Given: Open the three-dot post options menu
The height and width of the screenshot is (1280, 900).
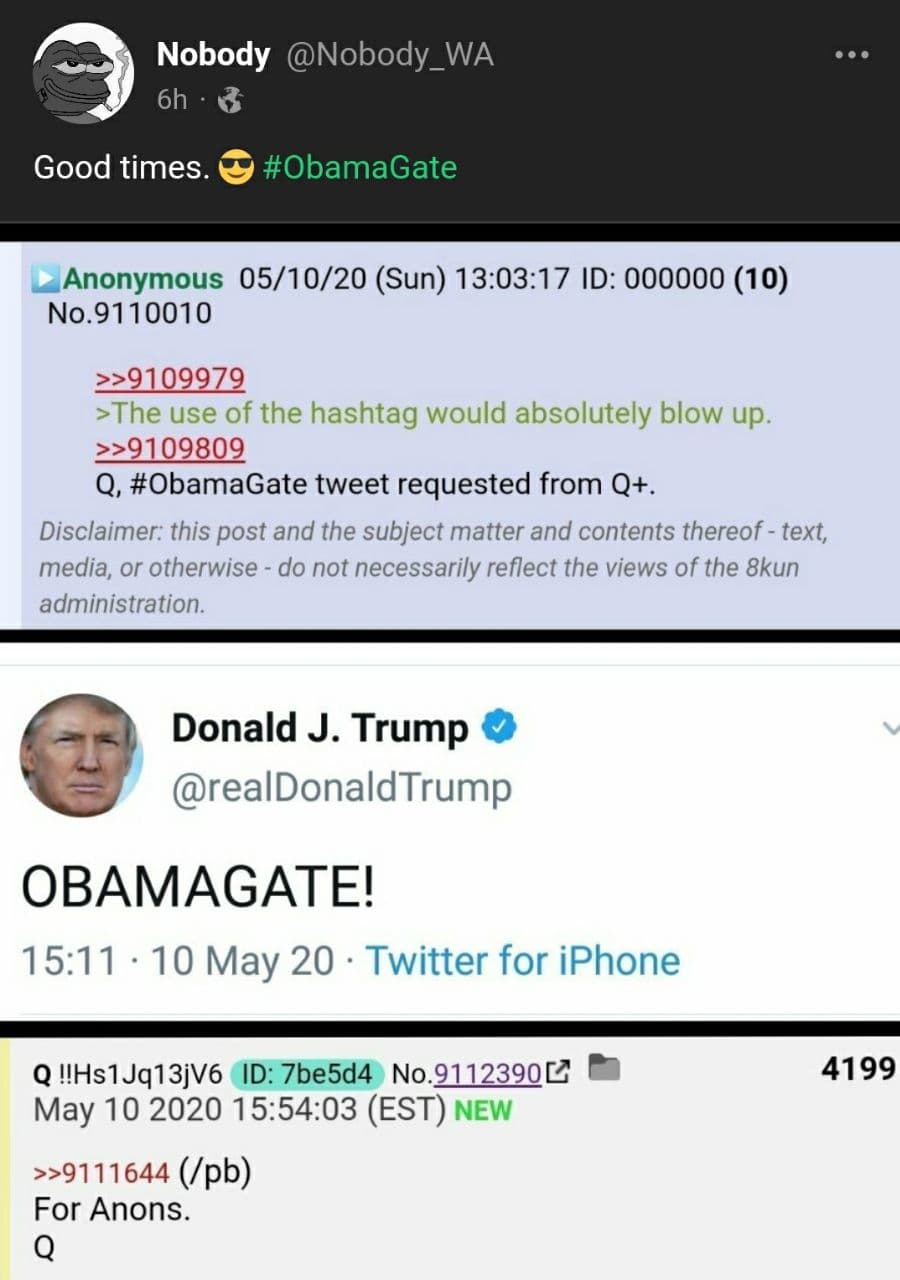Looking at the screenshot, I should (851, 55).
